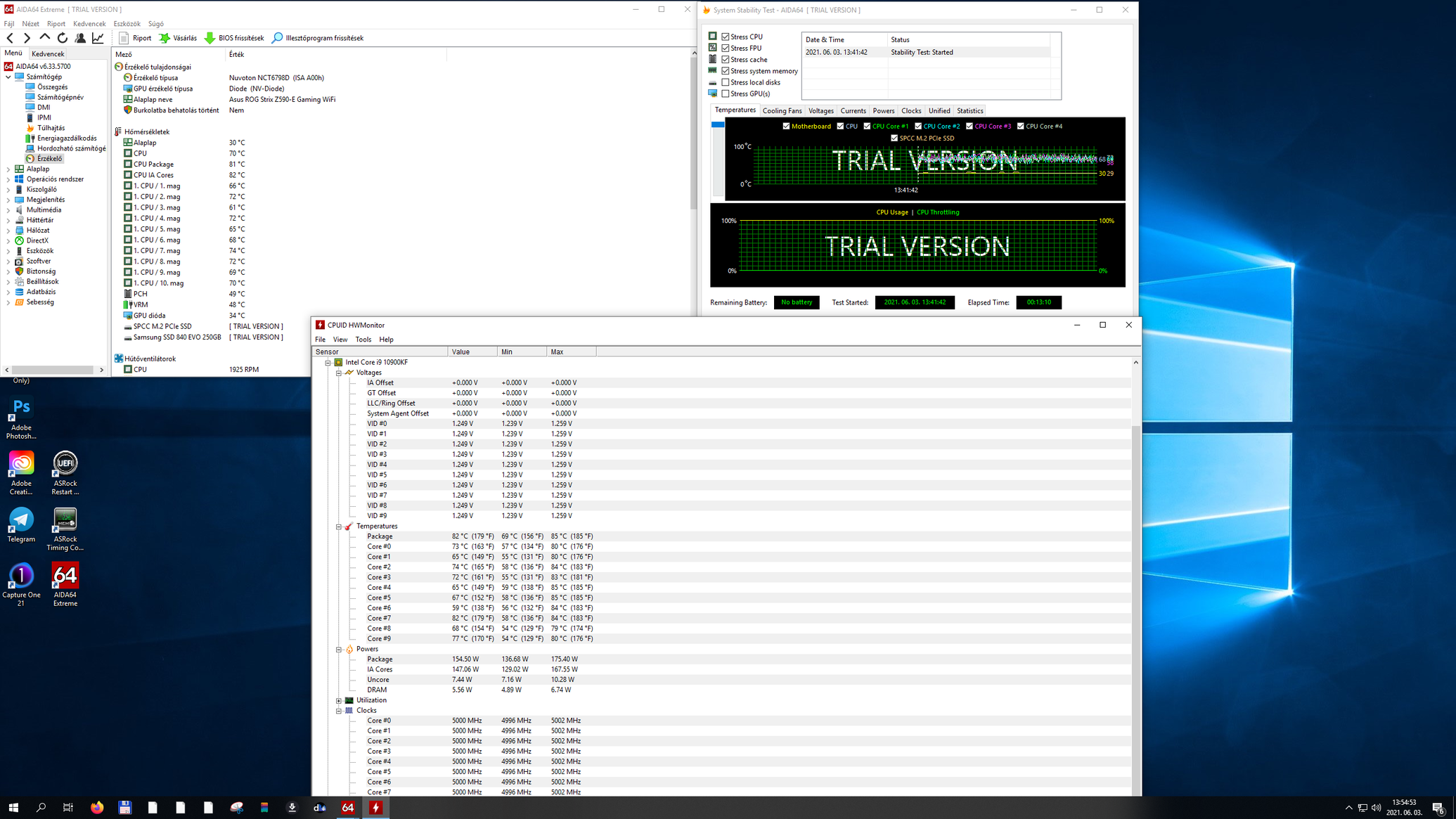Expand the Operációs rendszer tree node
This screenshot has width=1456, height=819.
(x=8, y=179)
